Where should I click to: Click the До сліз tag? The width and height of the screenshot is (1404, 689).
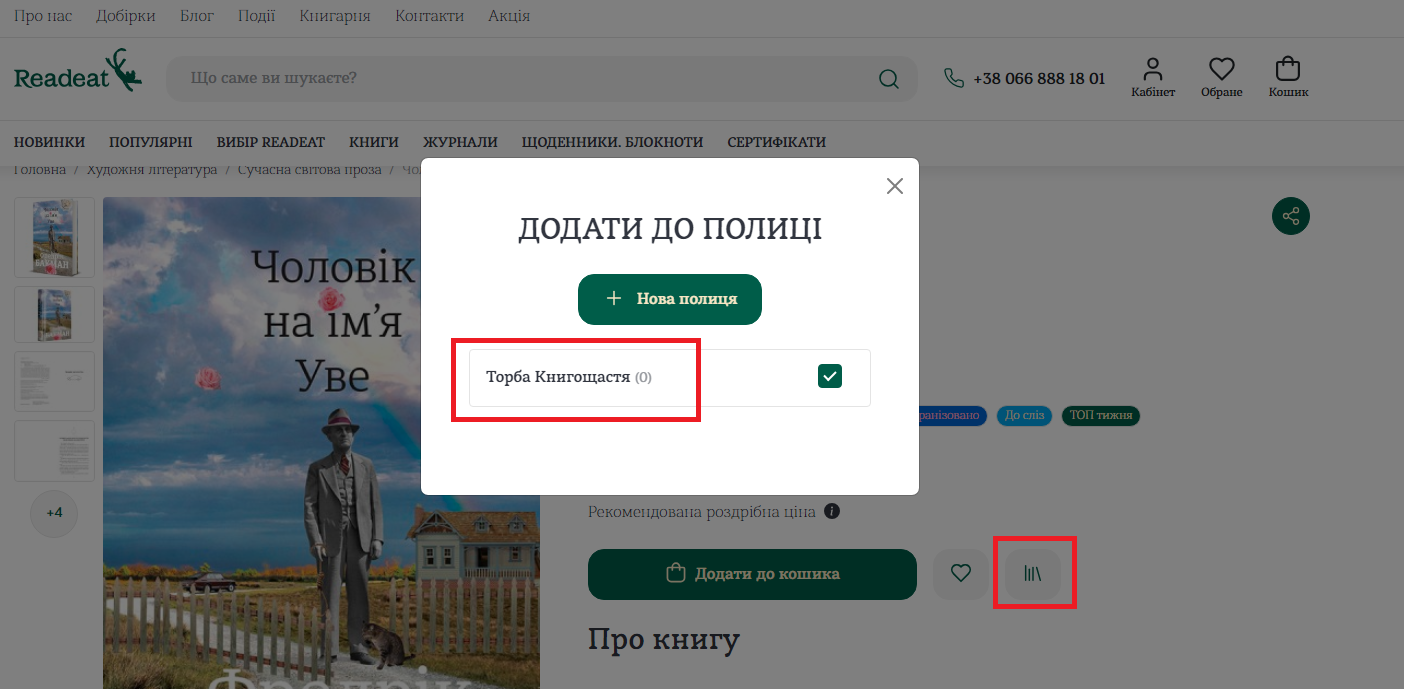click(x=1024, y=415)
